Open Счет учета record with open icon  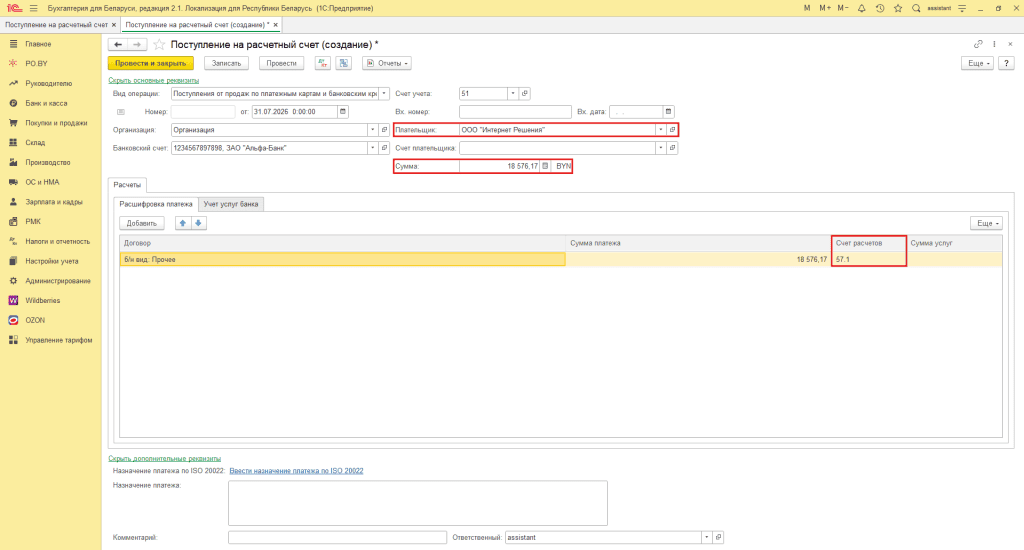[x=524, y=93]
